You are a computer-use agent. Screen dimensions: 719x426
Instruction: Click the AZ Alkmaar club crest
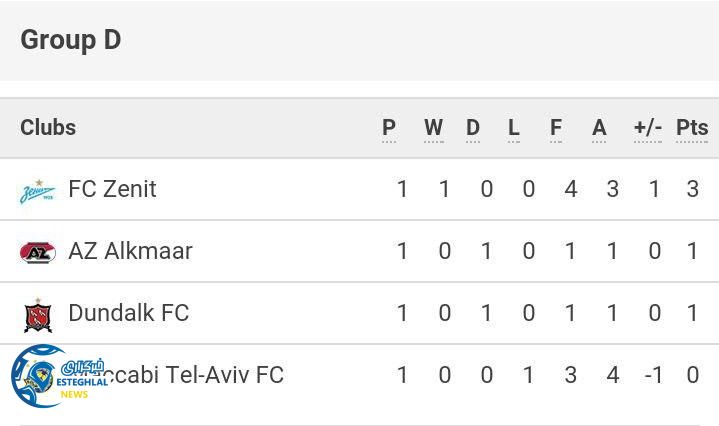[37, 252]
